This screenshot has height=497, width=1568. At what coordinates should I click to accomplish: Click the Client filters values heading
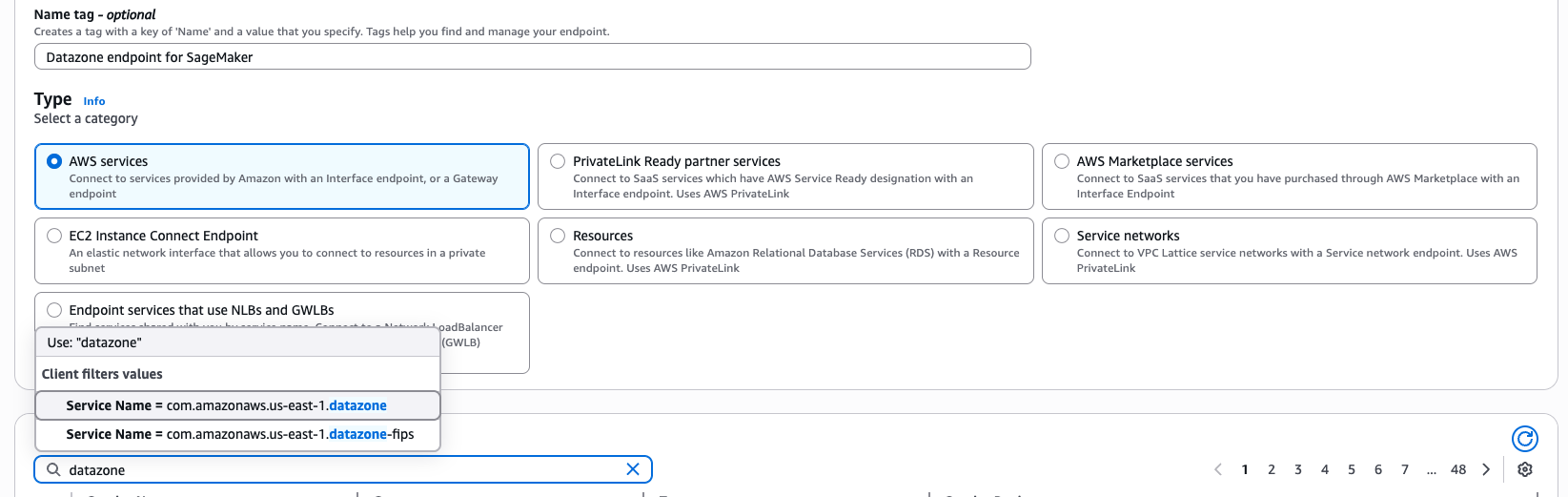coord(102,374)
